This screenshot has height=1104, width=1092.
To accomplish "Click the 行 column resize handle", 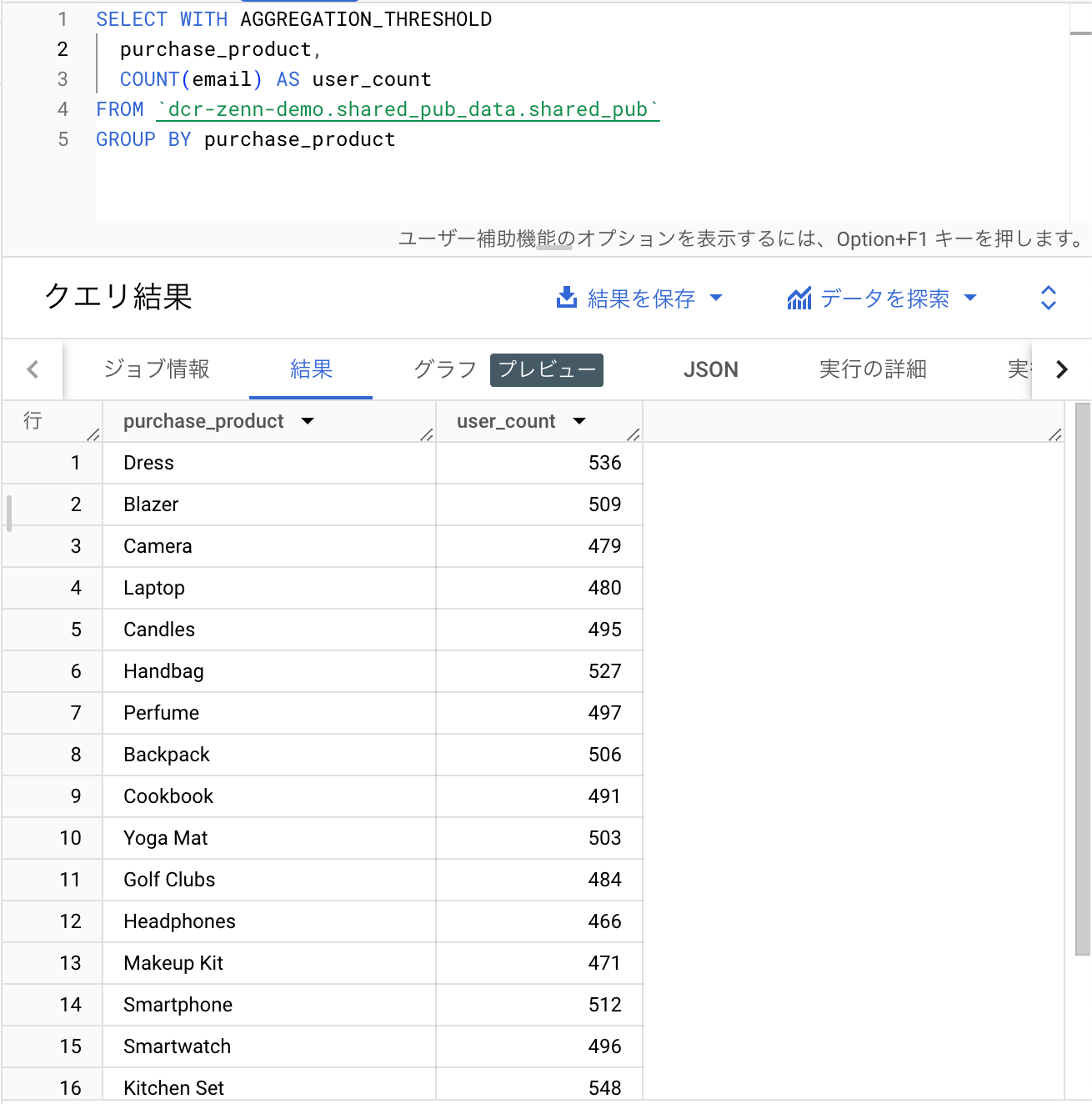I will click(x=93, y=434).
